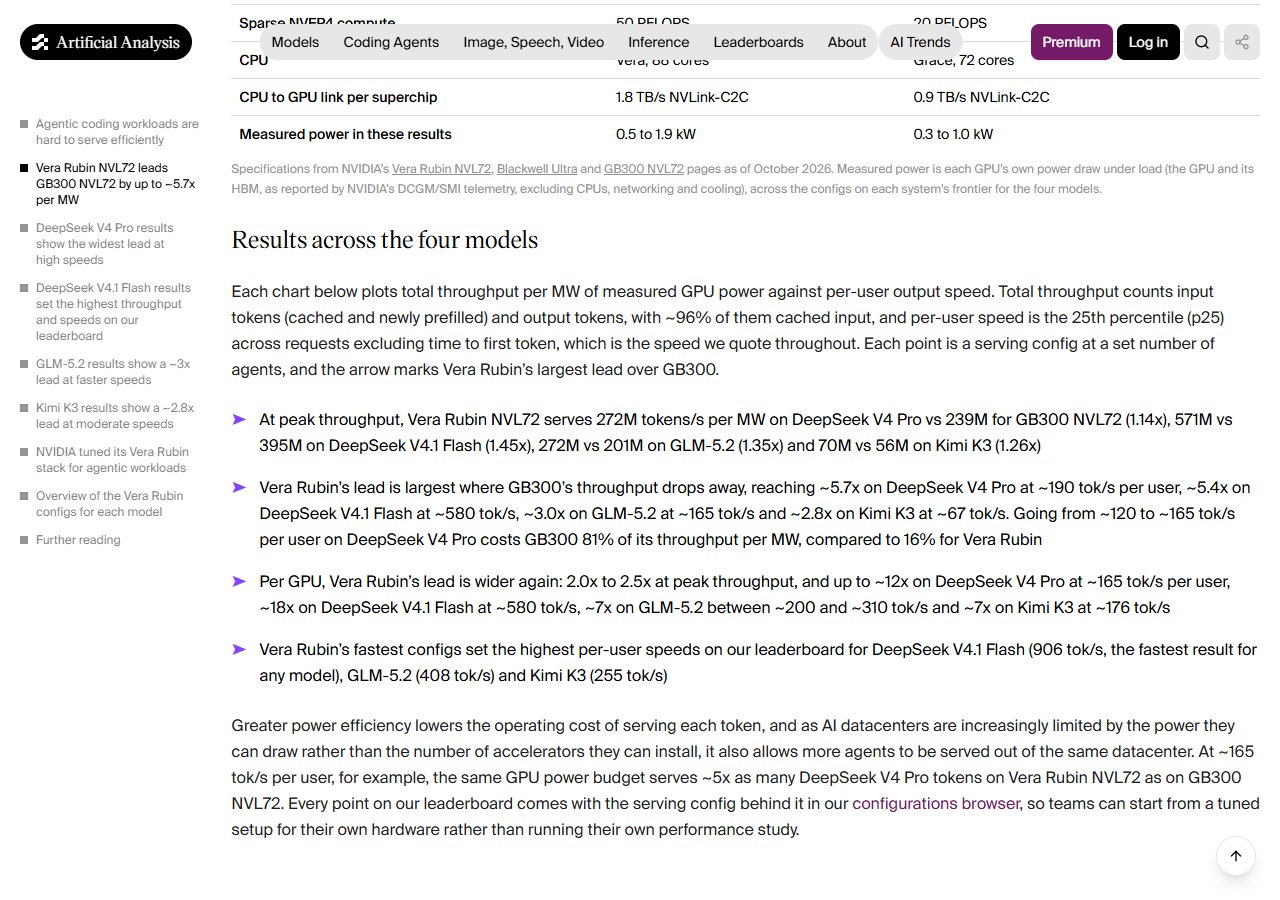Open the configurations browser link
This screenshot has height=900, width=1280.
936,803
